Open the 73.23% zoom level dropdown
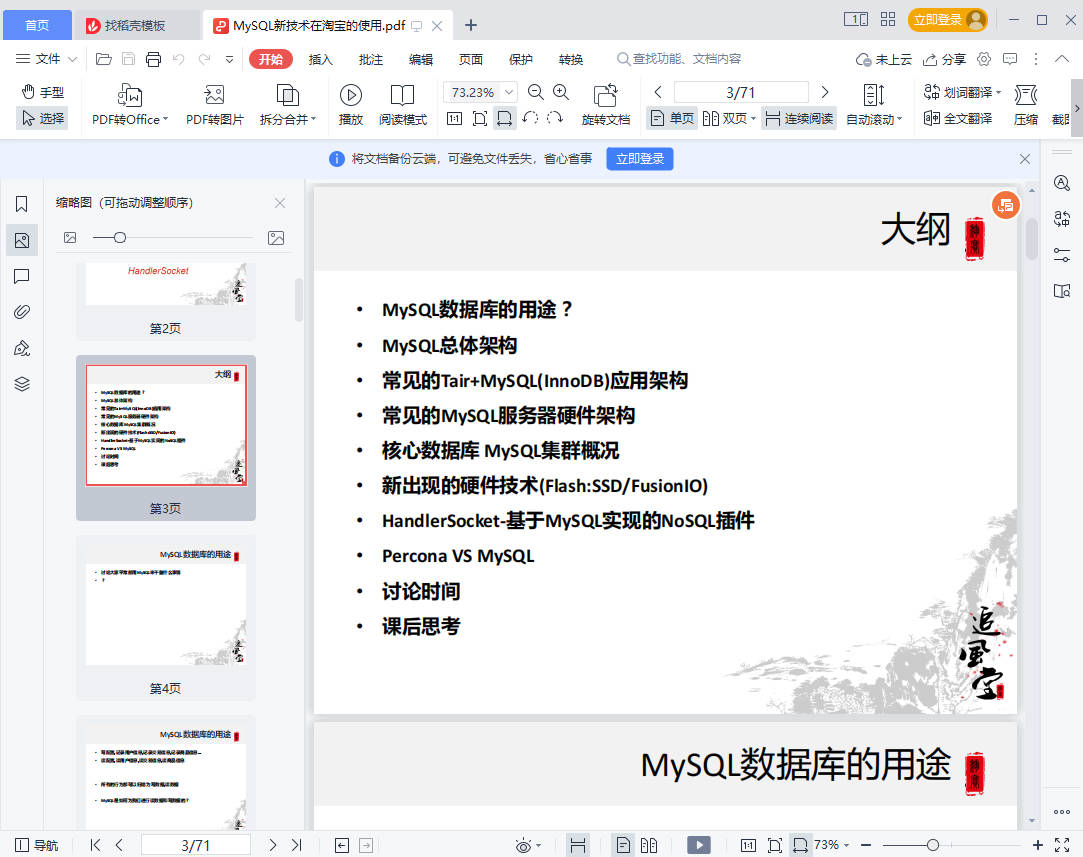The width and height of the screenshot is (1083, 857). tap(509, 92)
